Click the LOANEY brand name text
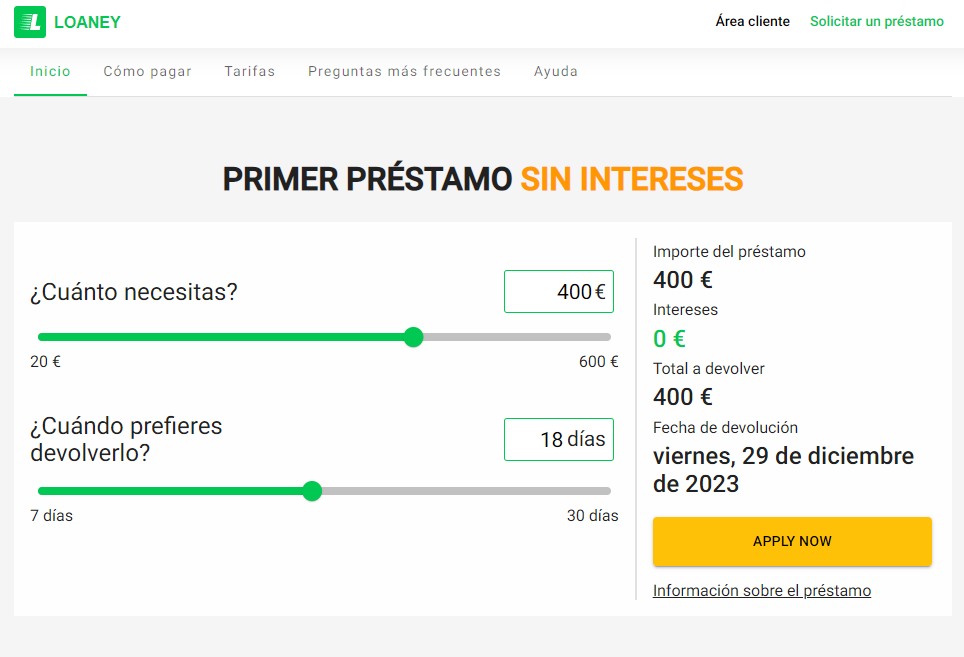This screenshot has width=964, height=657. click(x=87, y=22)
